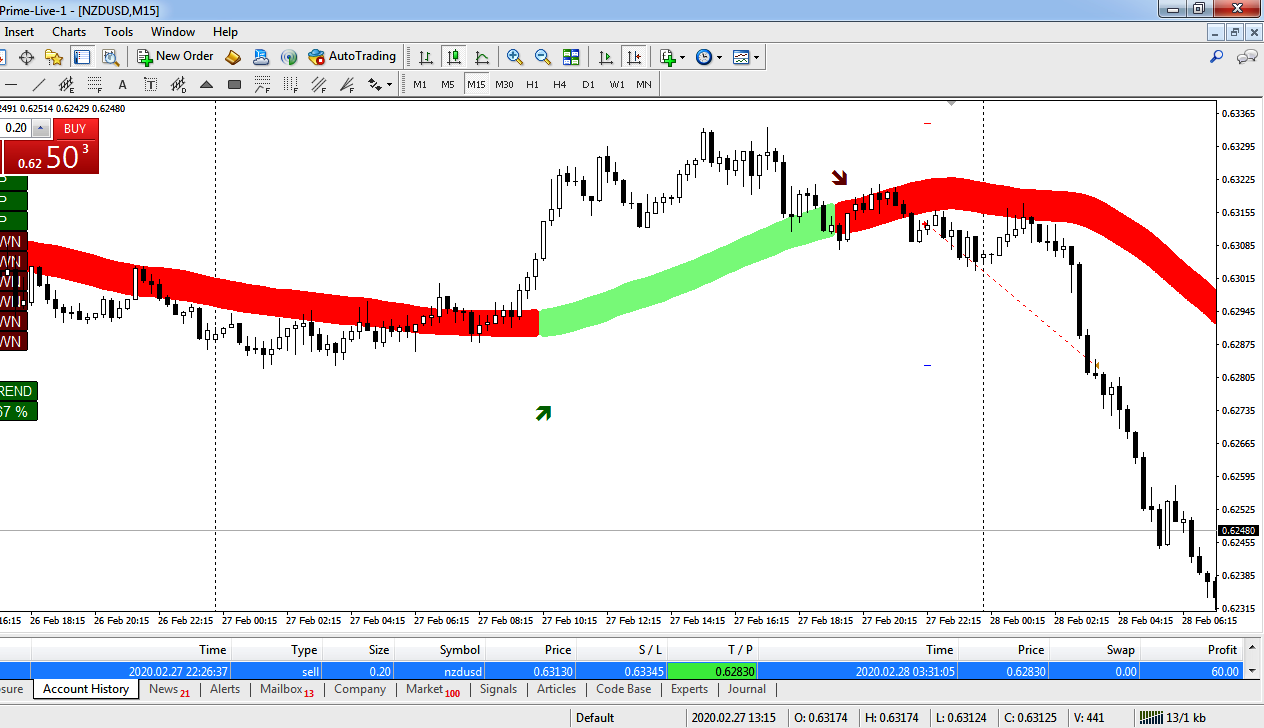Switch timeframe to H4

pyautogui.click(x=560, y=84)
